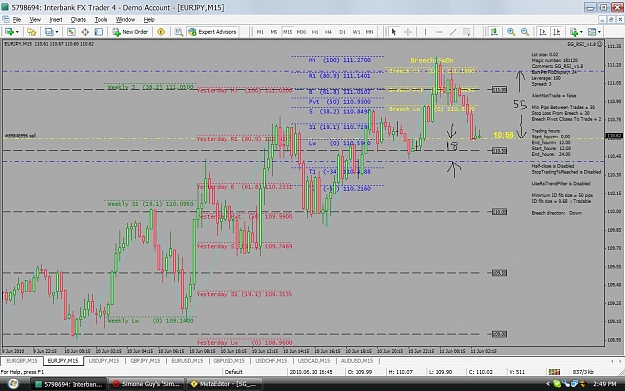Screen dimensions: 625x391
Task: Open the Windows Start button
Action: 12,384
